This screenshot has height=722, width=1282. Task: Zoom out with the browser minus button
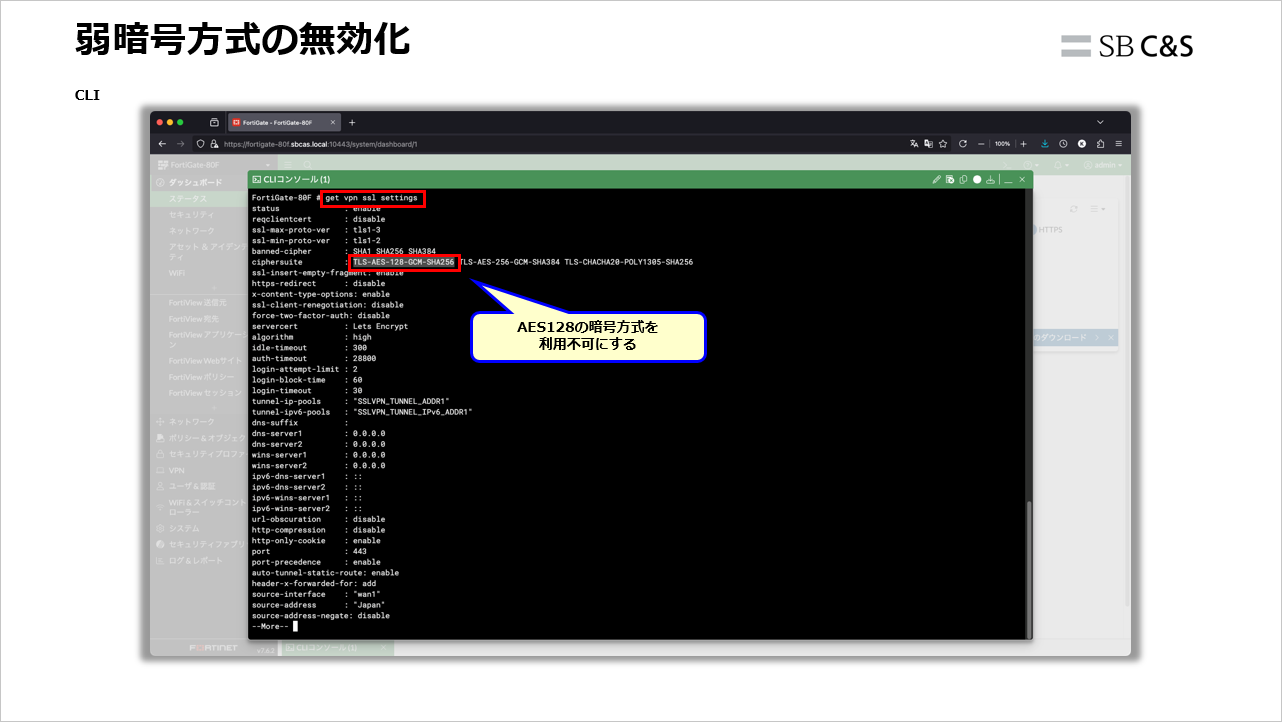pos(982,144)
